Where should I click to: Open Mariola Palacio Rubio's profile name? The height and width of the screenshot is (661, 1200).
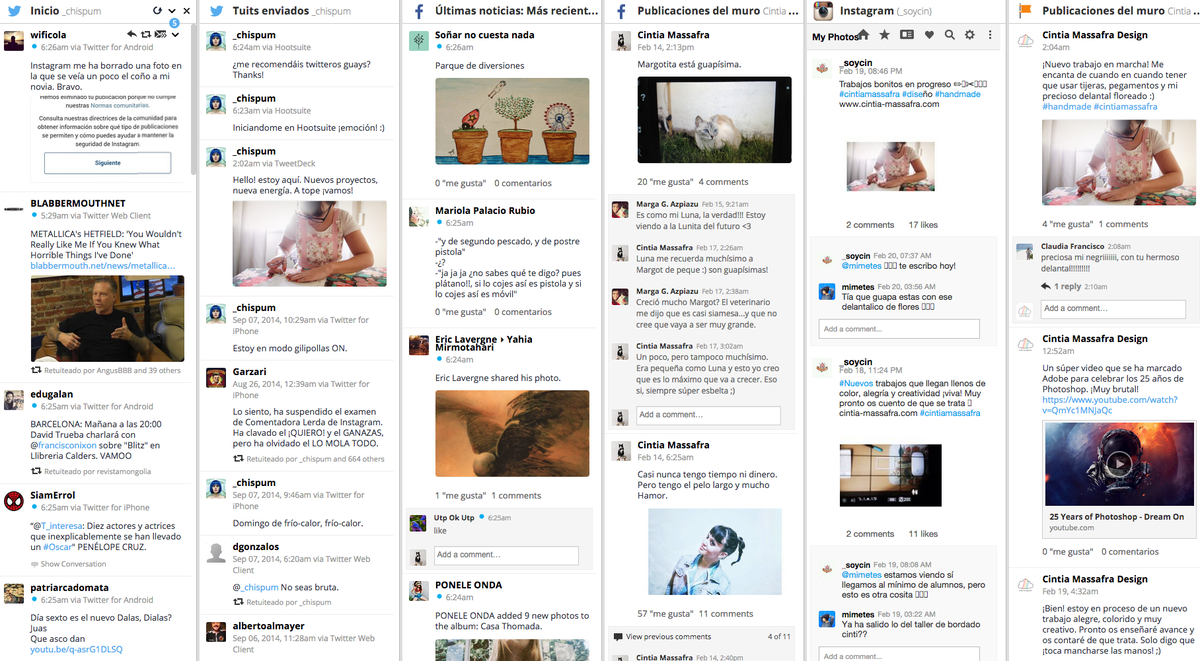point(485,211)
